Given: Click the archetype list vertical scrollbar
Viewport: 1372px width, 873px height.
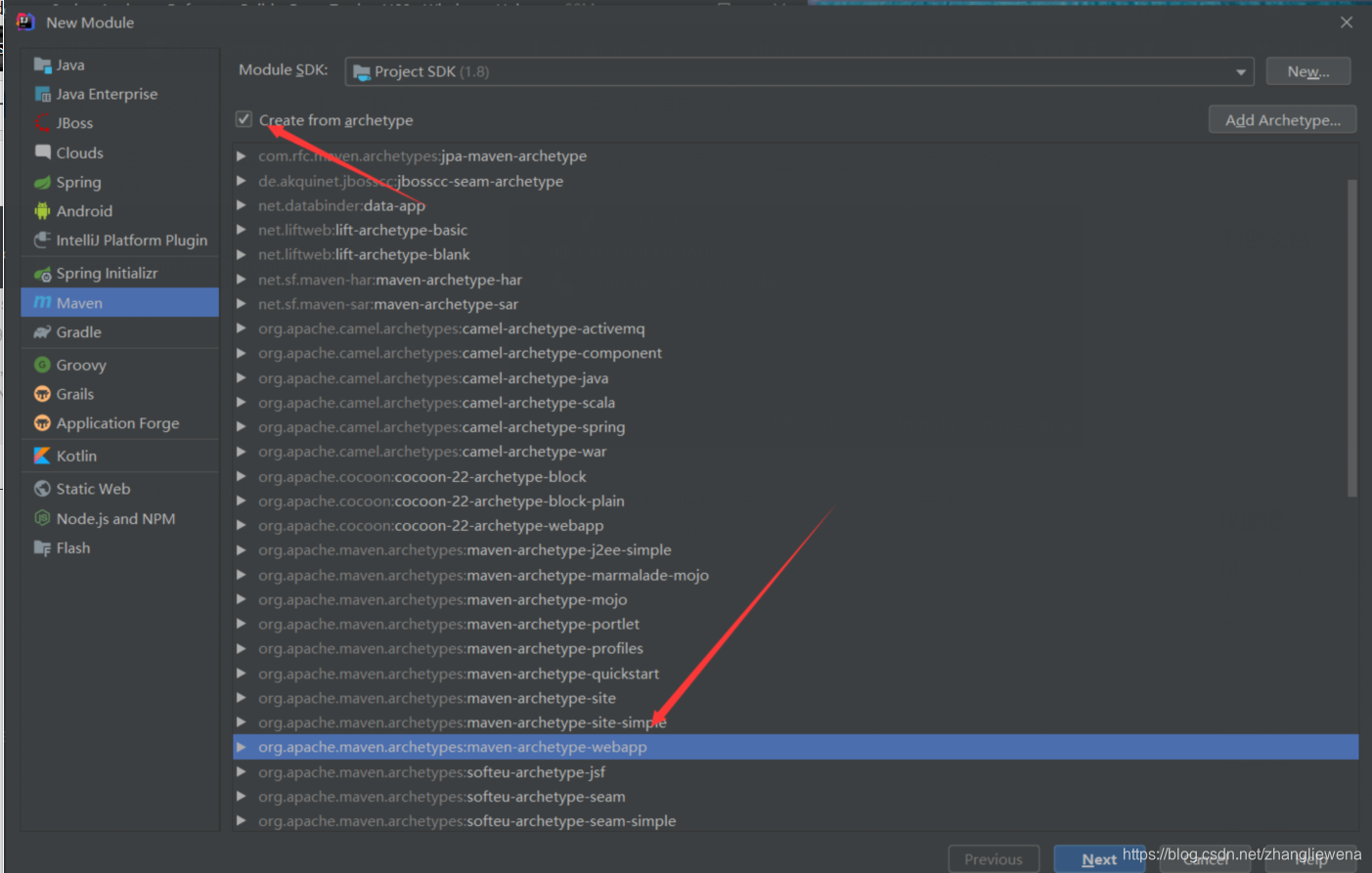Looking at the screenshot, I should pos(1352,337).
